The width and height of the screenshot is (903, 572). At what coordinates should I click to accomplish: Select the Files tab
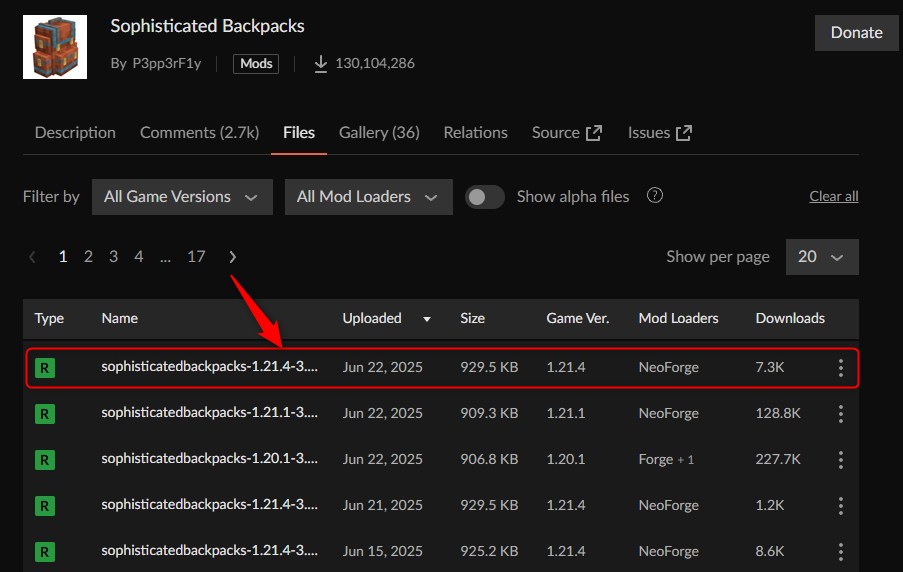pyautogui.click(x=299, y=133)
